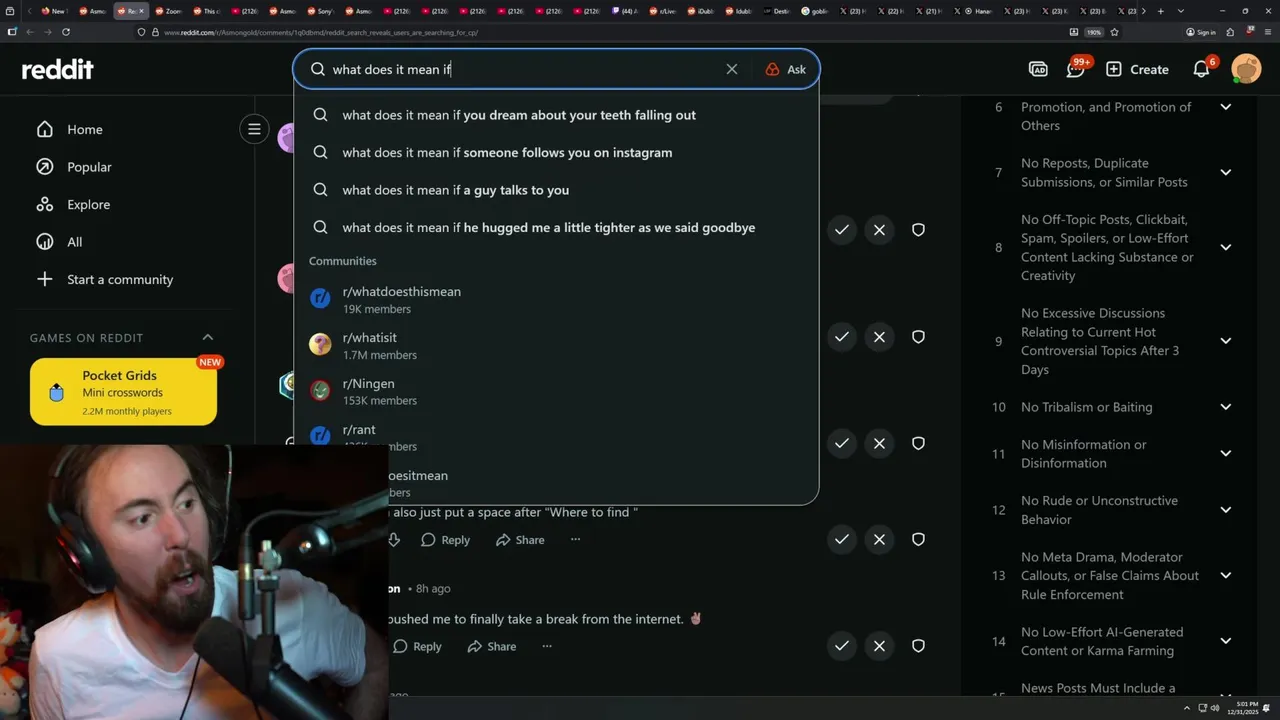This screenshot has height=720, width=1280.
Task: Open the Reddit logo home link
Action: [x=58, y=69]
